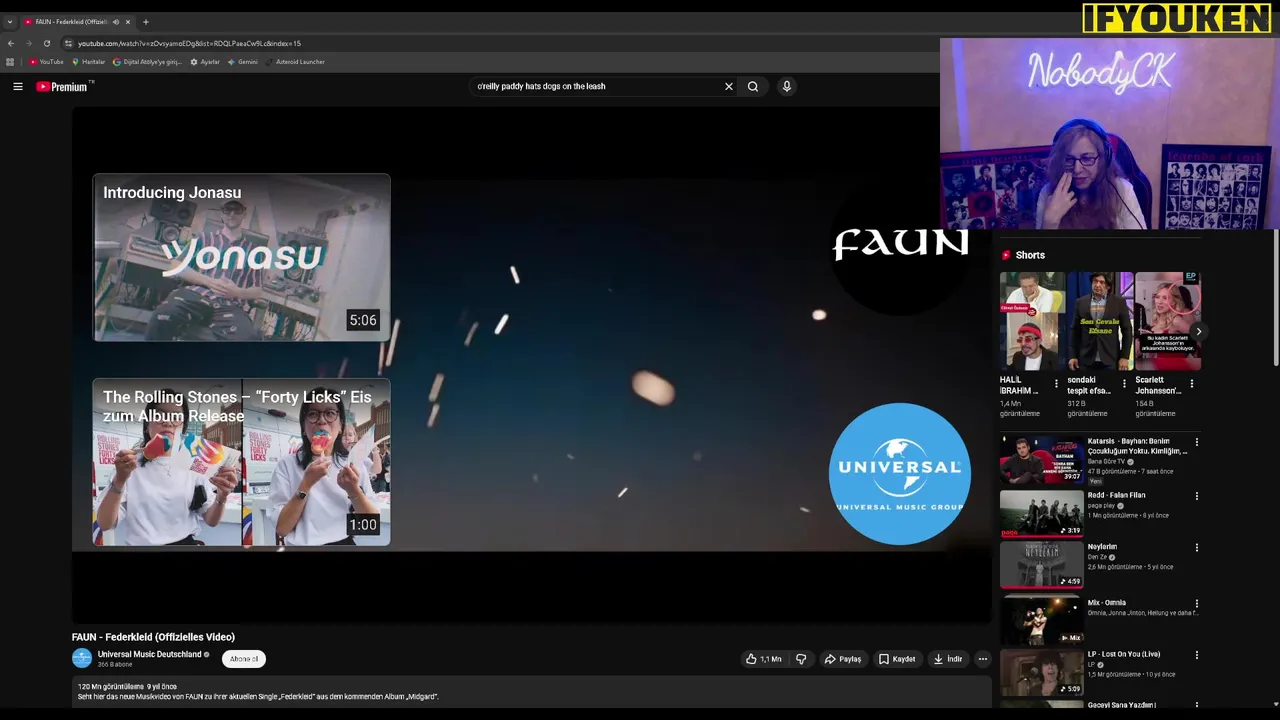Open the tab search dropdown arrow

click(x=10, y=22)
